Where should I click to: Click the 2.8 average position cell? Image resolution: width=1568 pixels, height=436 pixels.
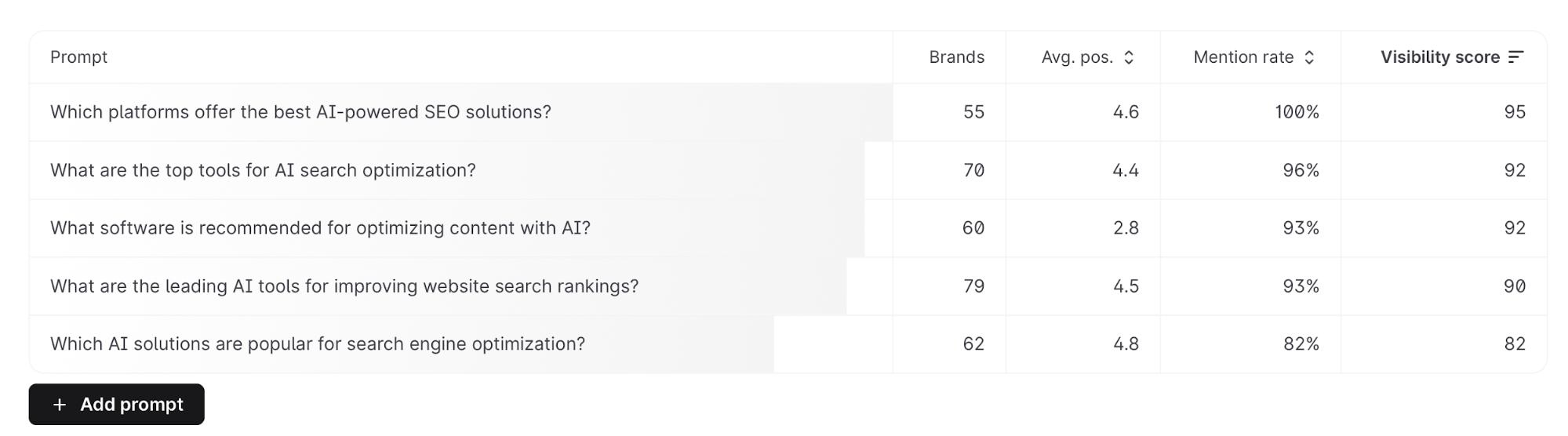point(1125,228)
